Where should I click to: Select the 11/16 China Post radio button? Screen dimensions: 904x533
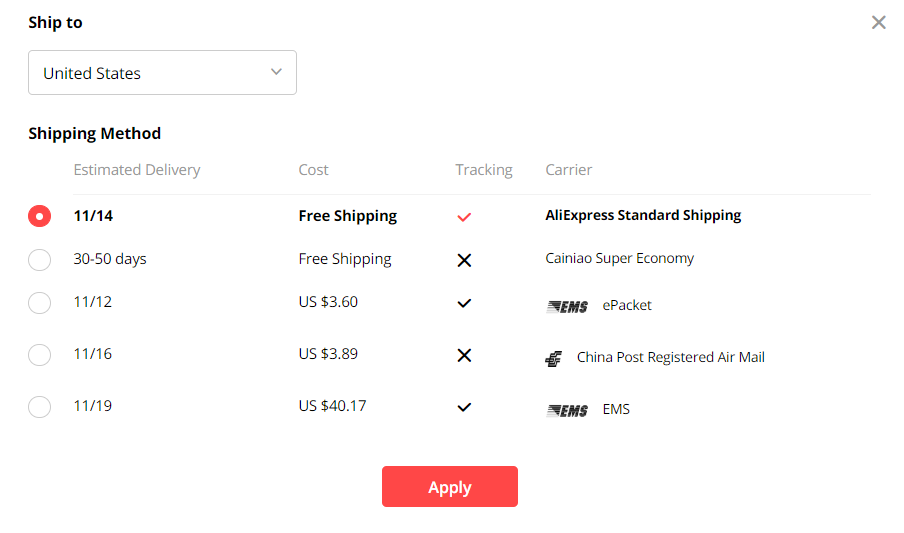pyautogui.click(x=39, y=354)
